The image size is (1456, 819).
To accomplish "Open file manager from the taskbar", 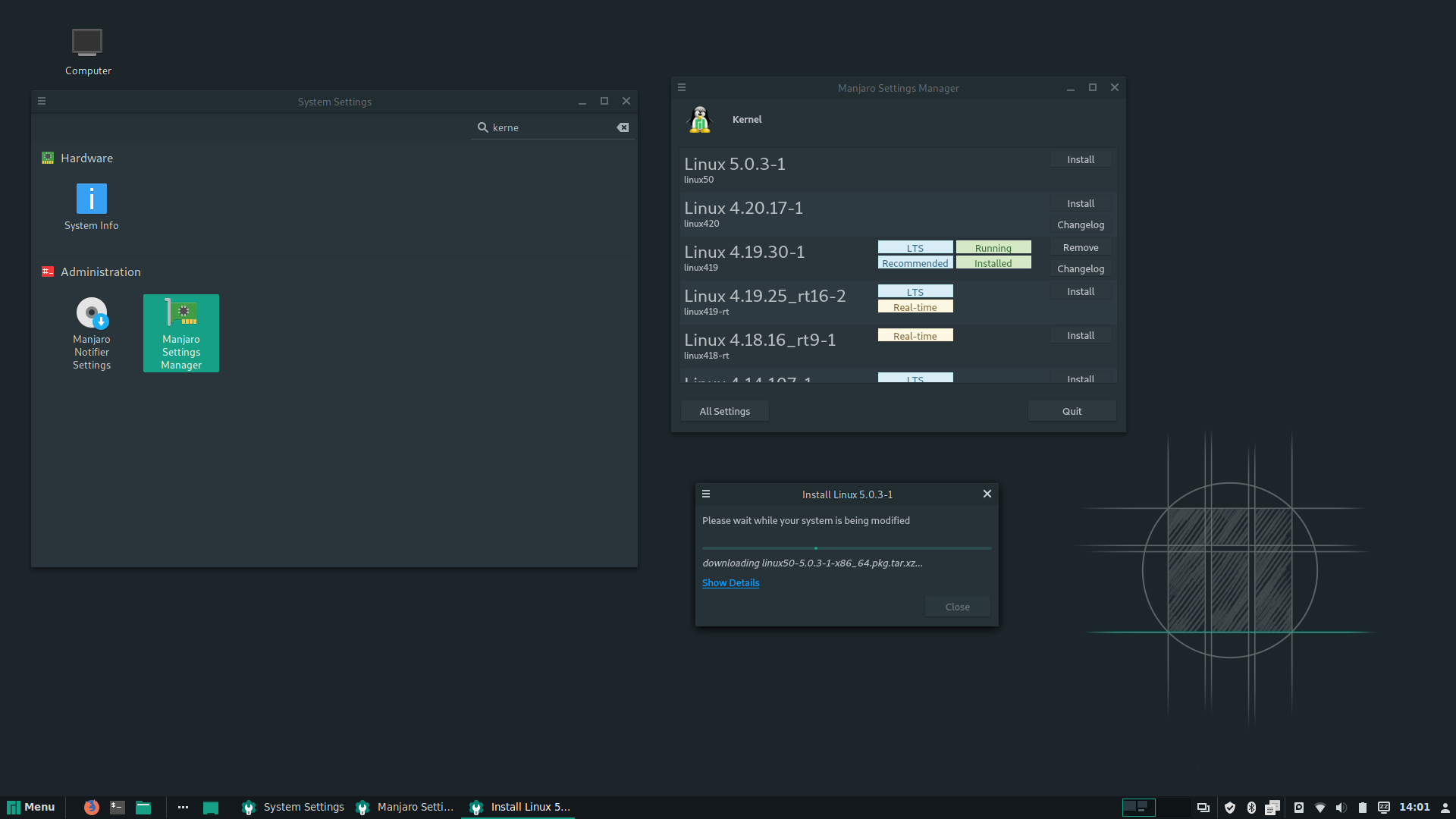I will 143,808.
